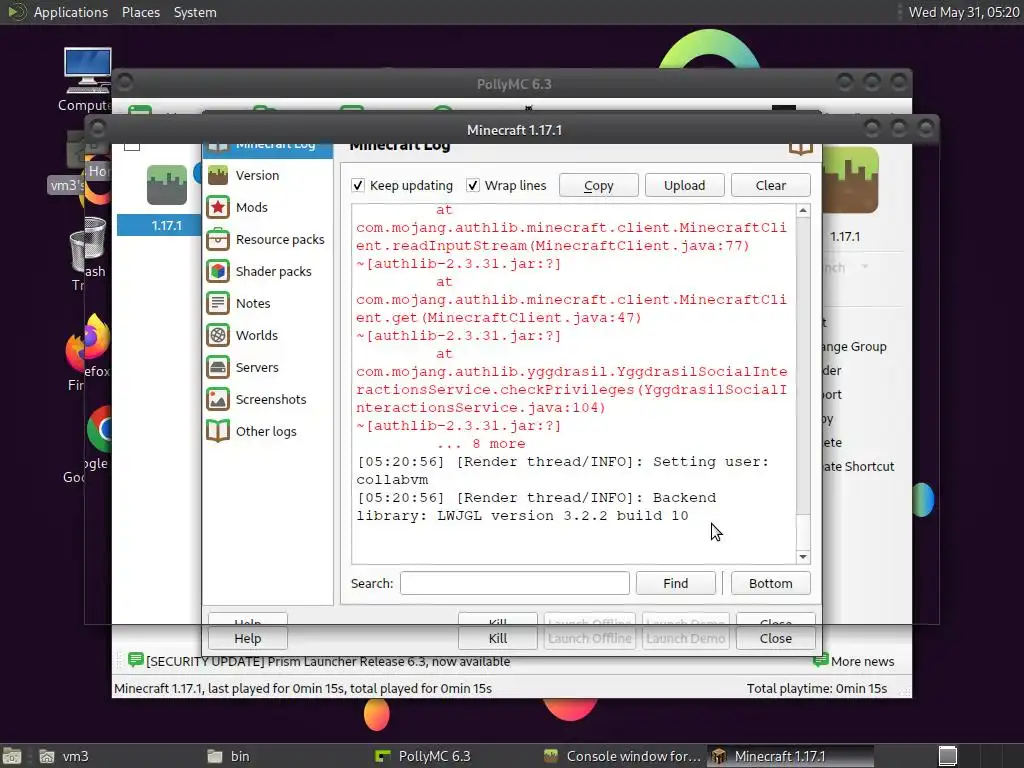Click the book icon at Minecraft Log header
The width and height of the screenshot is (1024, 768).
coord(801,149)
